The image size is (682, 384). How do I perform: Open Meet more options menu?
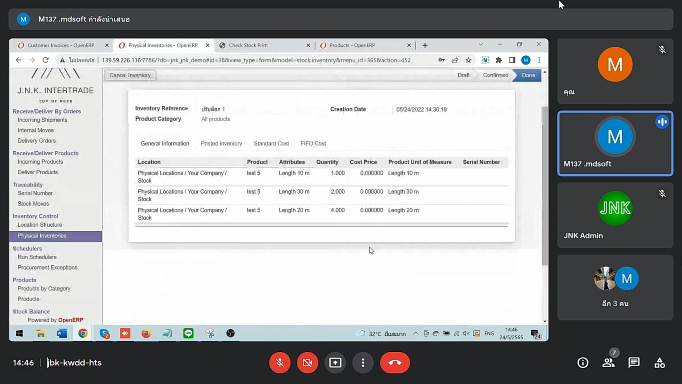[363, 362]
